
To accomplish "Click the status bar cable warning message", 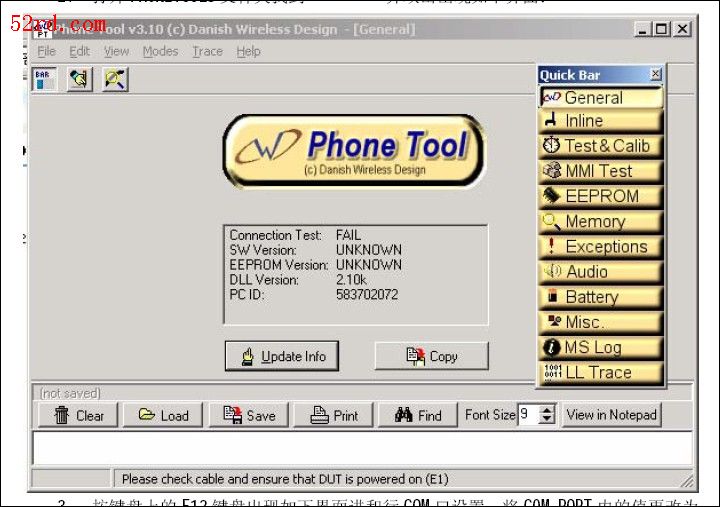I will [x=285, y=479].
